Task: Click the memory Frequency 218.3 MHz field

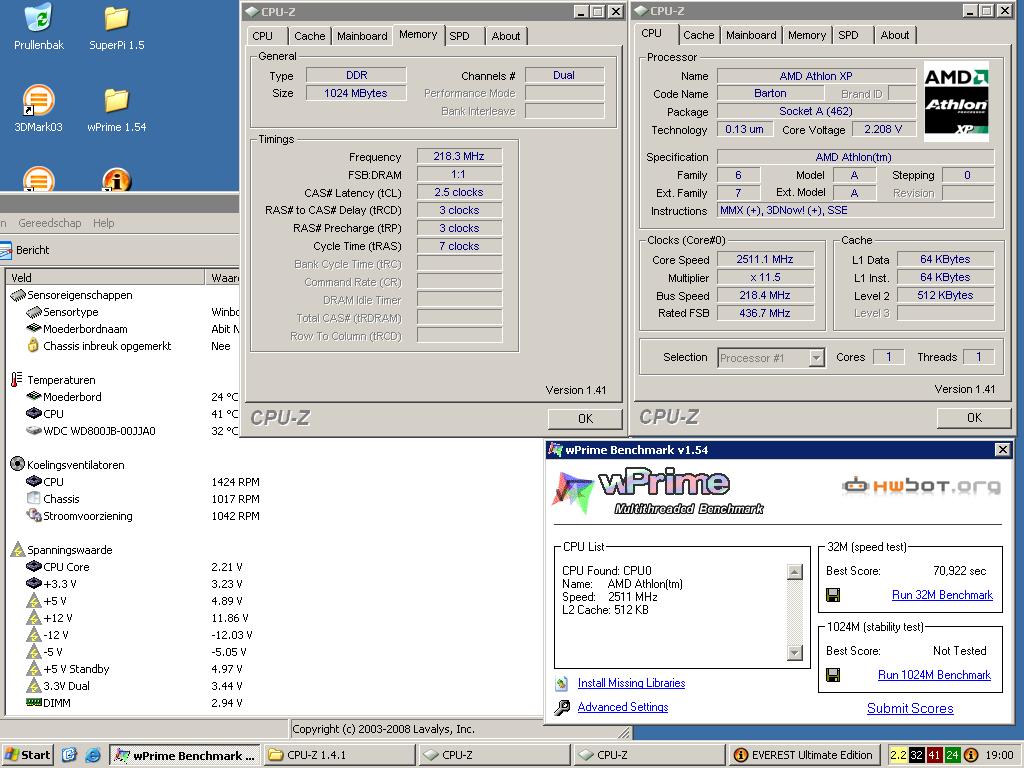Action: (459, 157)
